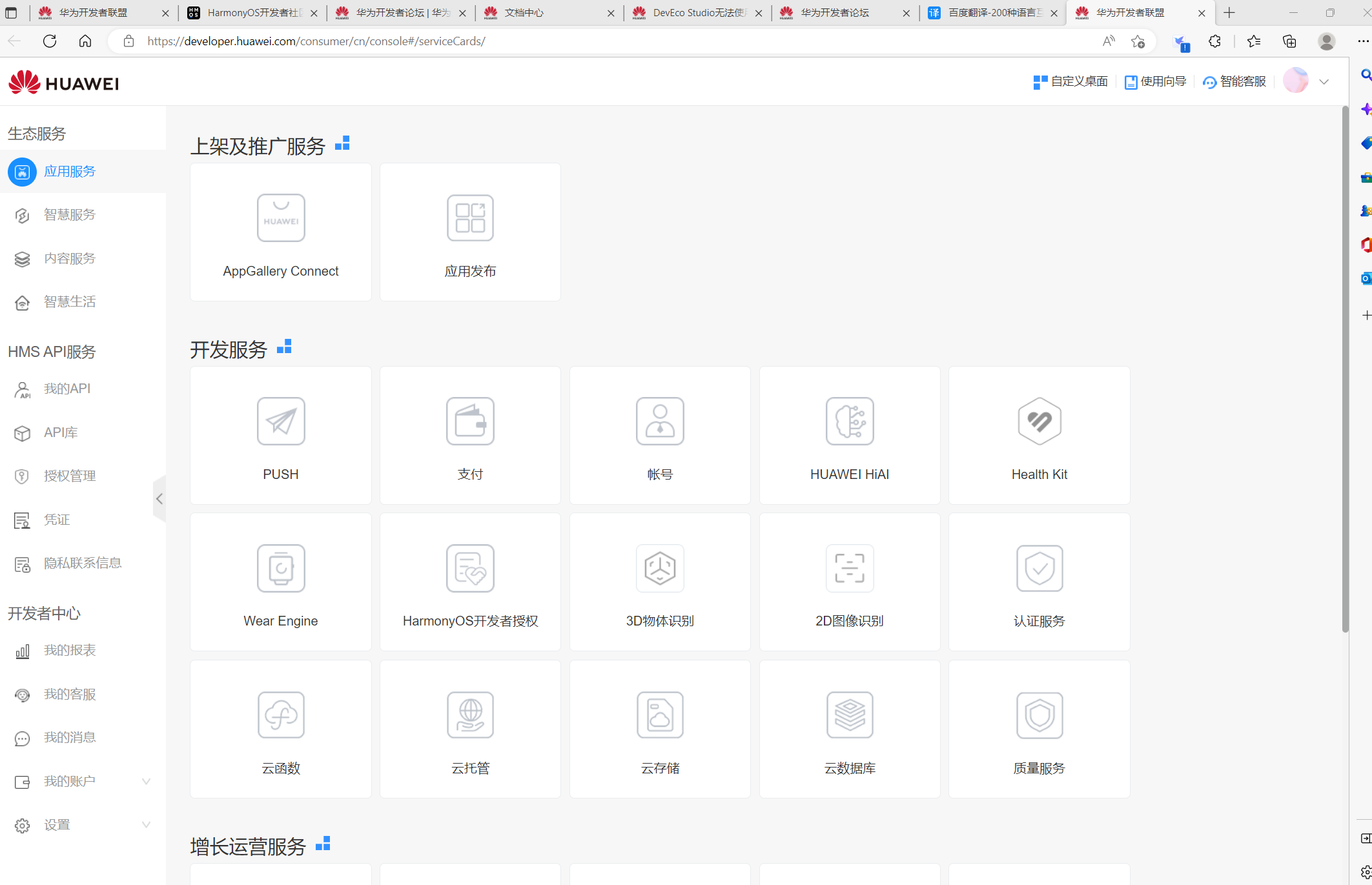The height and width of the screenshot is (885, 1372).
Task: Open 云数据库 cloud database service
Action: tap(850, 729)
